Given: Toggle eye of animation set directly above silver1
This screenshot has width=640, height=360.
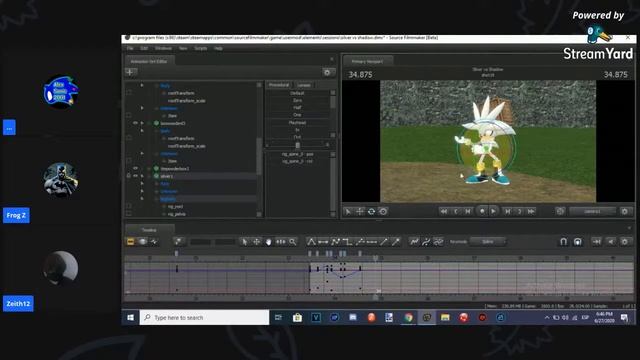Looking at the screenshot, I should [136, 169].
